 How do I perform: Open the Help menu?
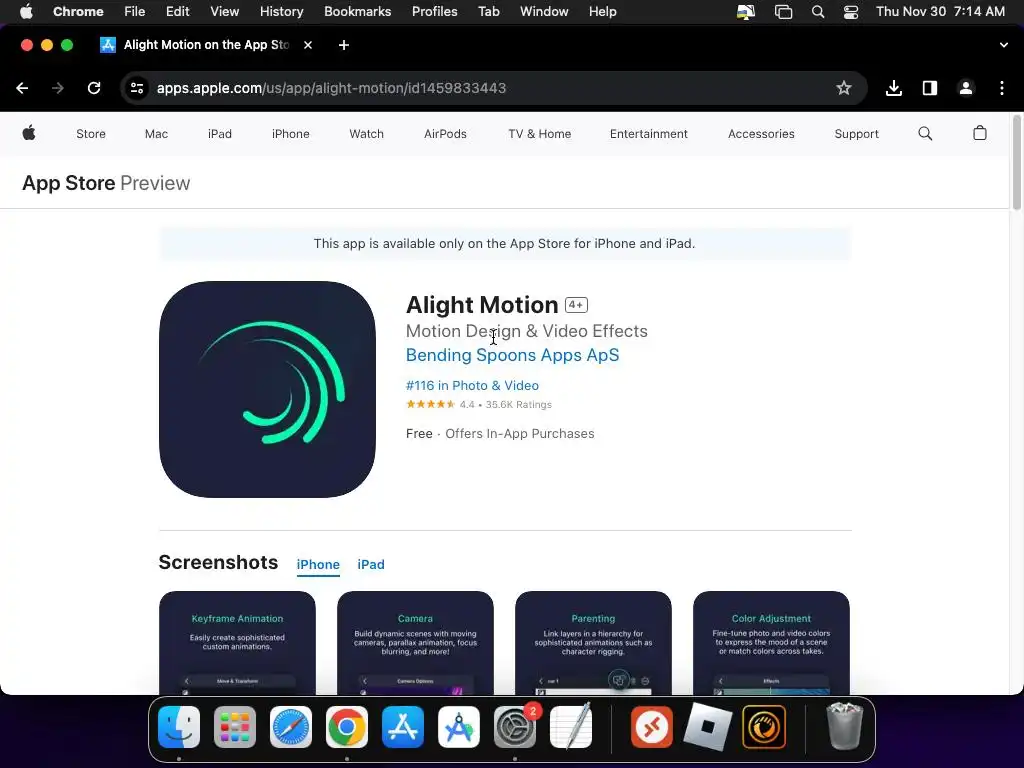tap(603, 12)
